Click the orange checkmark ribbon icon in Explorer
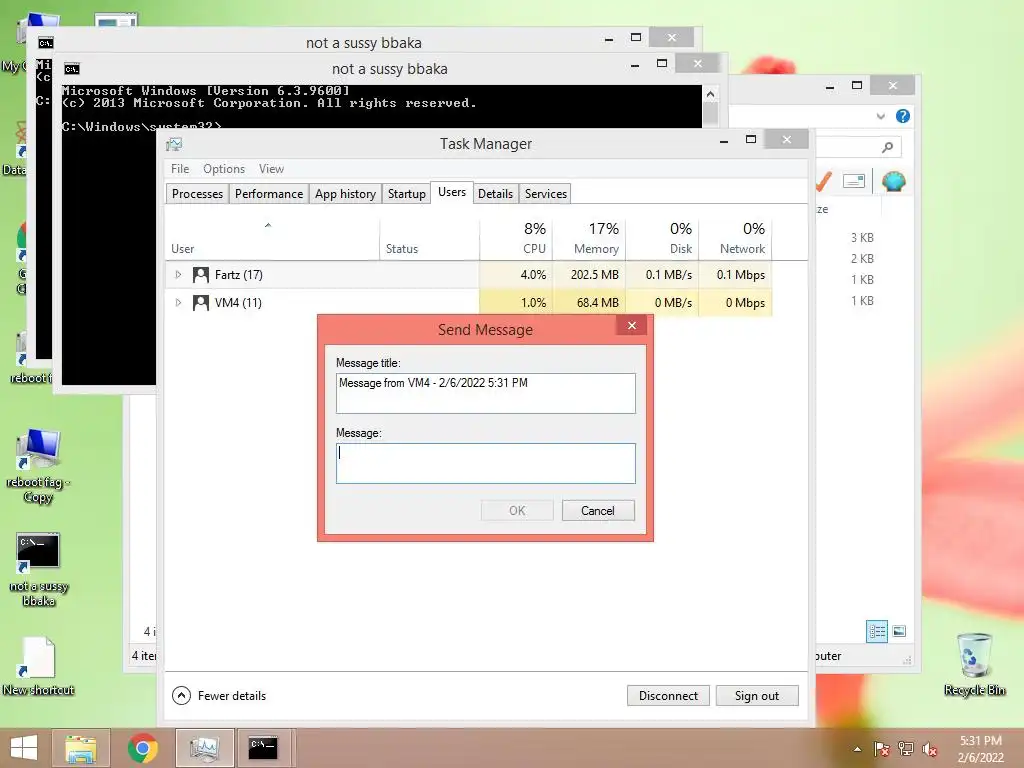This screenshot has height=768, width=1024. 824,181
